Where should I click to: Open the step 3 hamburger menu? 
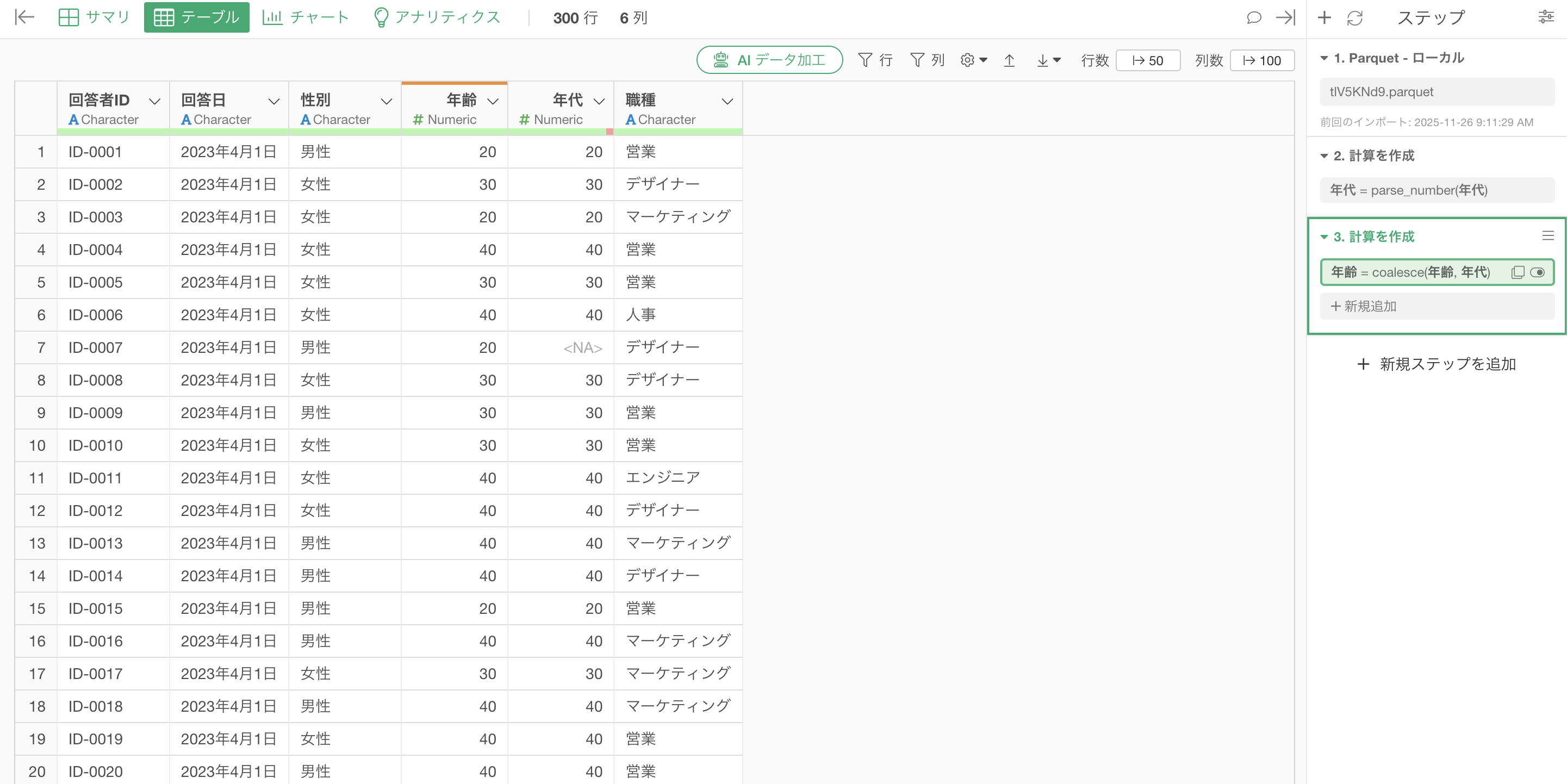click(1547, 236)
